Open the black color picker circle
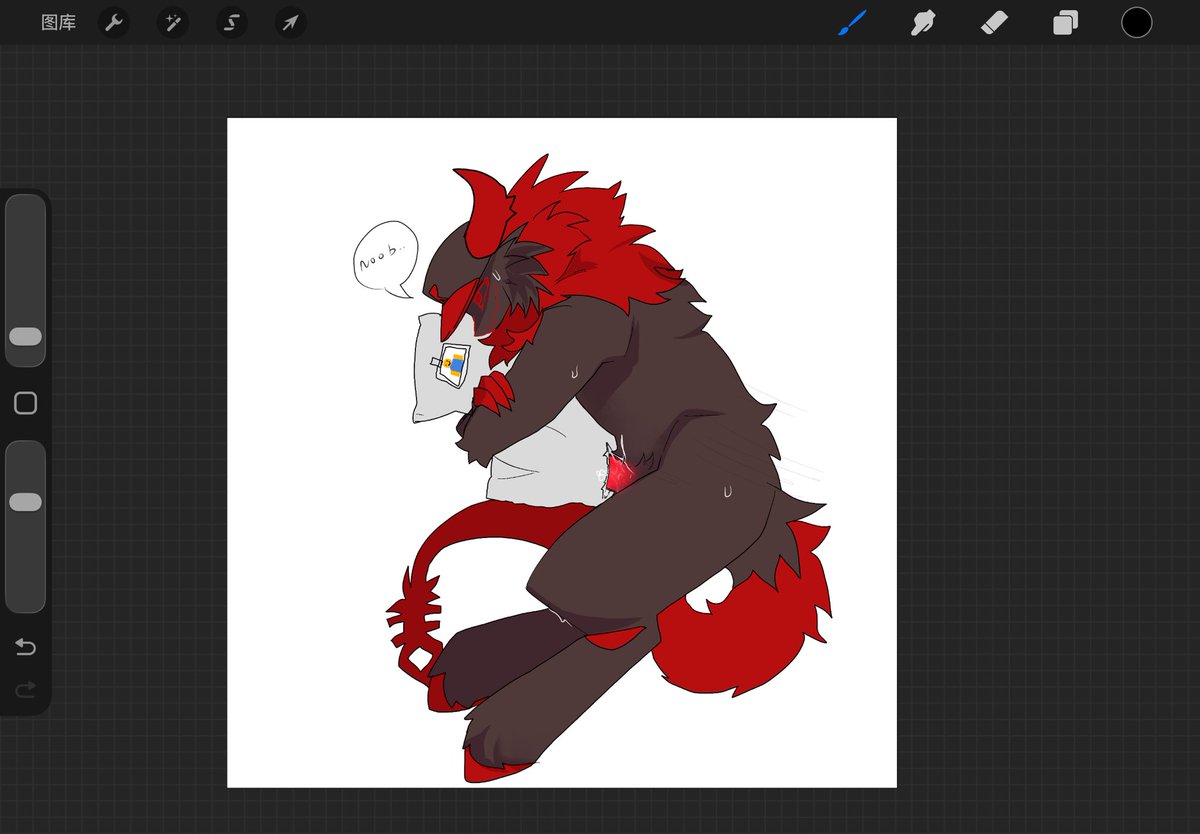The height and width of the screenshot is (834, 1200). 1136,22
